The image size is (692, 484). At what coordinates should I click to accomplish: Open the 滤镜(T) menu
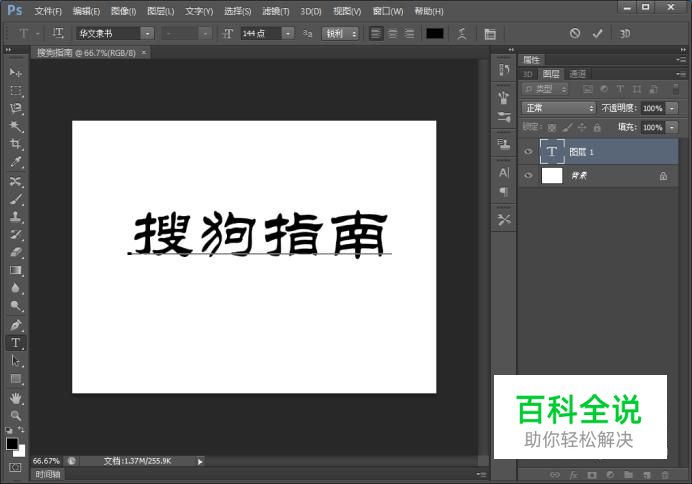[x=275, y=11]
